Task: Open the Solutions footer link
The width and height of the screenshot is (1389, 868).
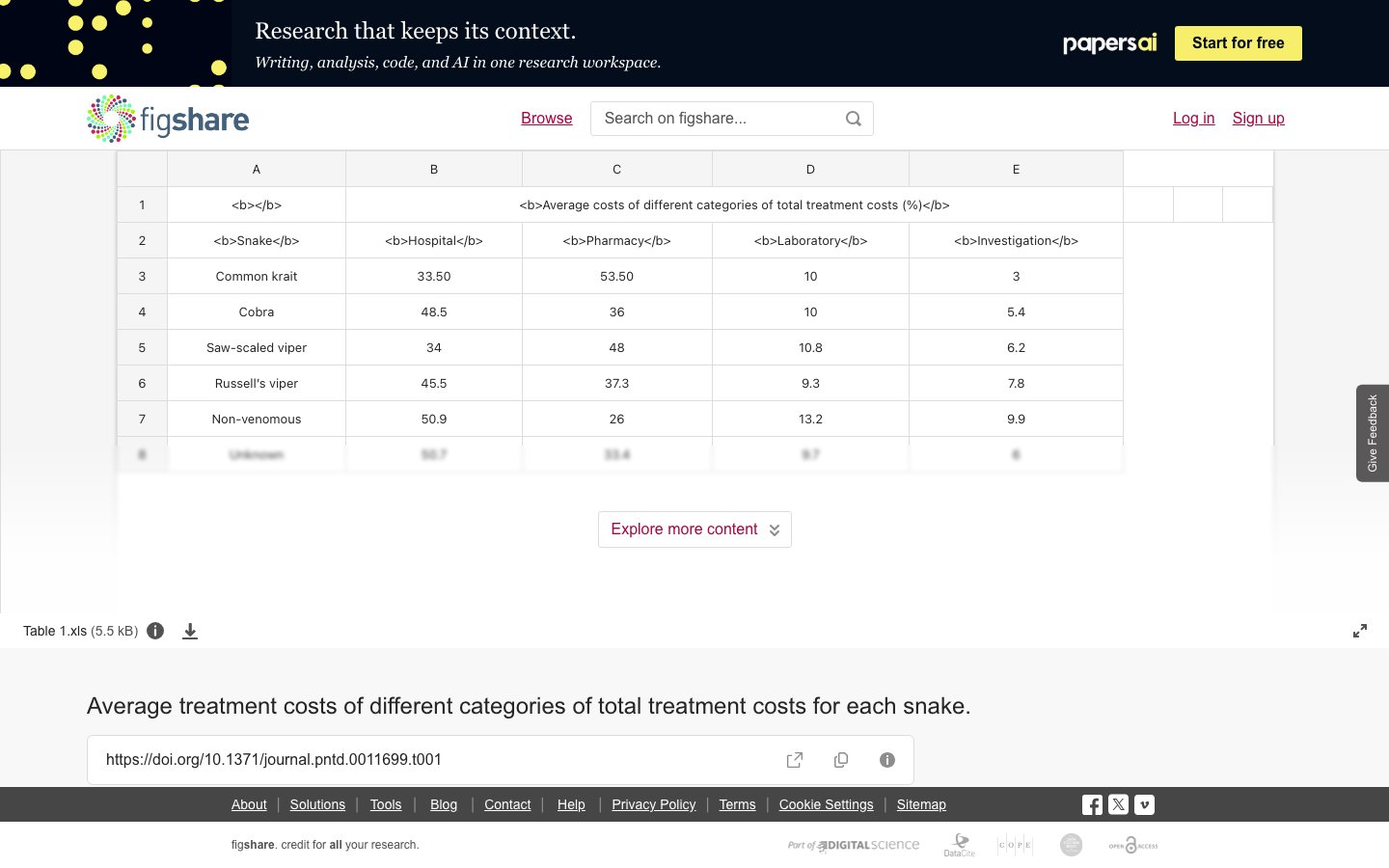Action: (317, 804)
